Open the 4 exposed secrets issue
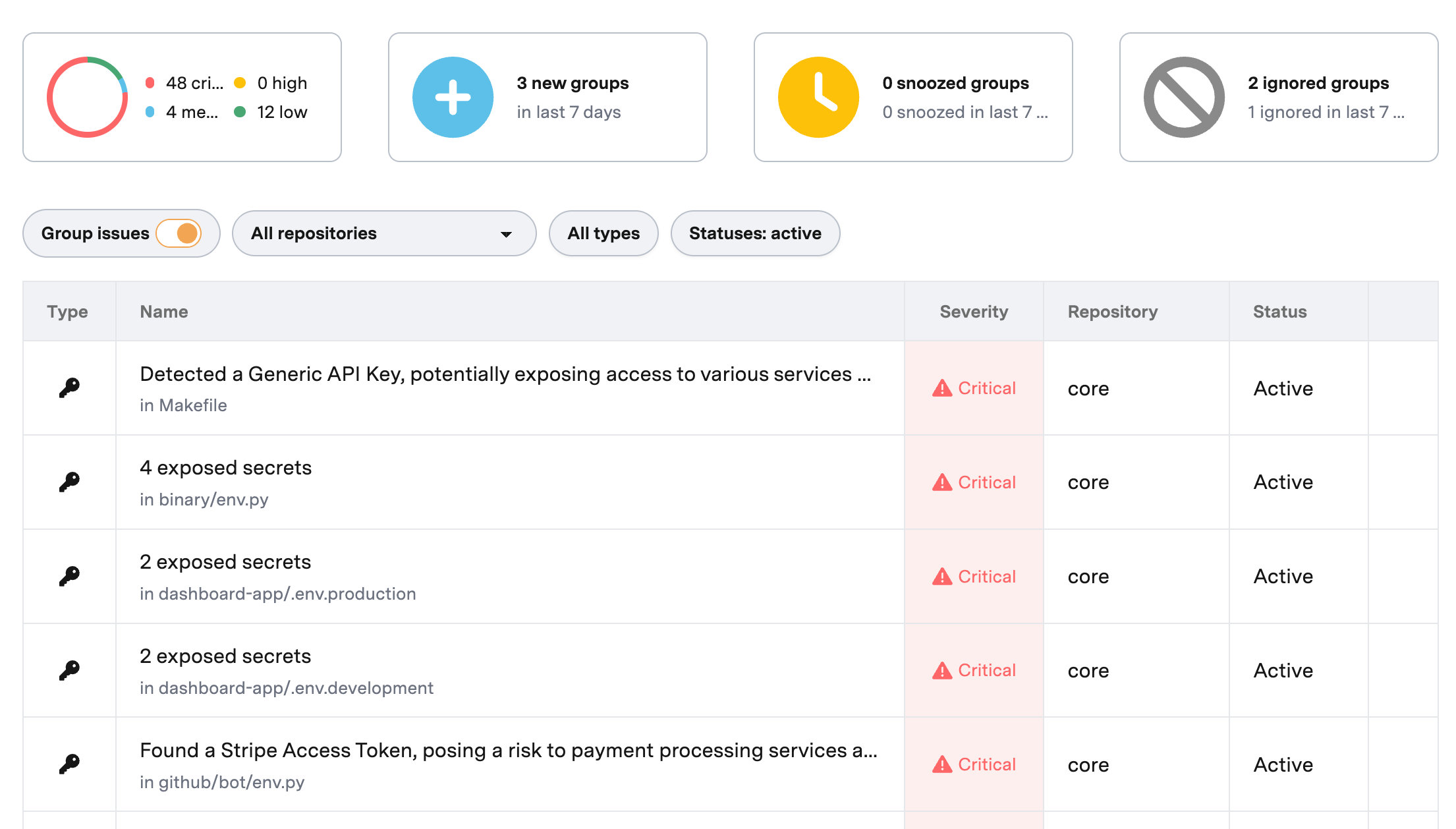 225,468
